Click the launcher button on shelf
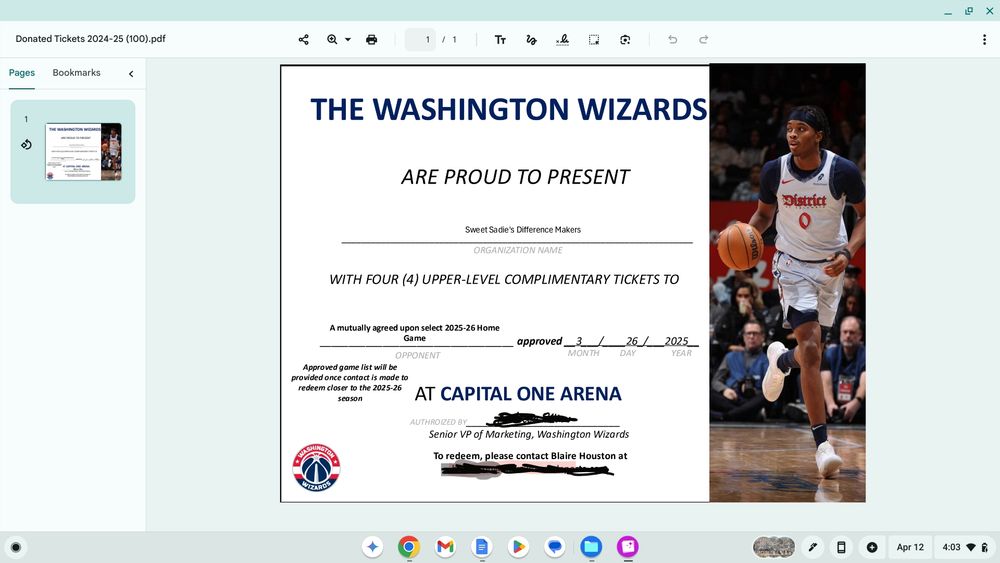This screenshot has width=1000, height=563. click(16, 547)
